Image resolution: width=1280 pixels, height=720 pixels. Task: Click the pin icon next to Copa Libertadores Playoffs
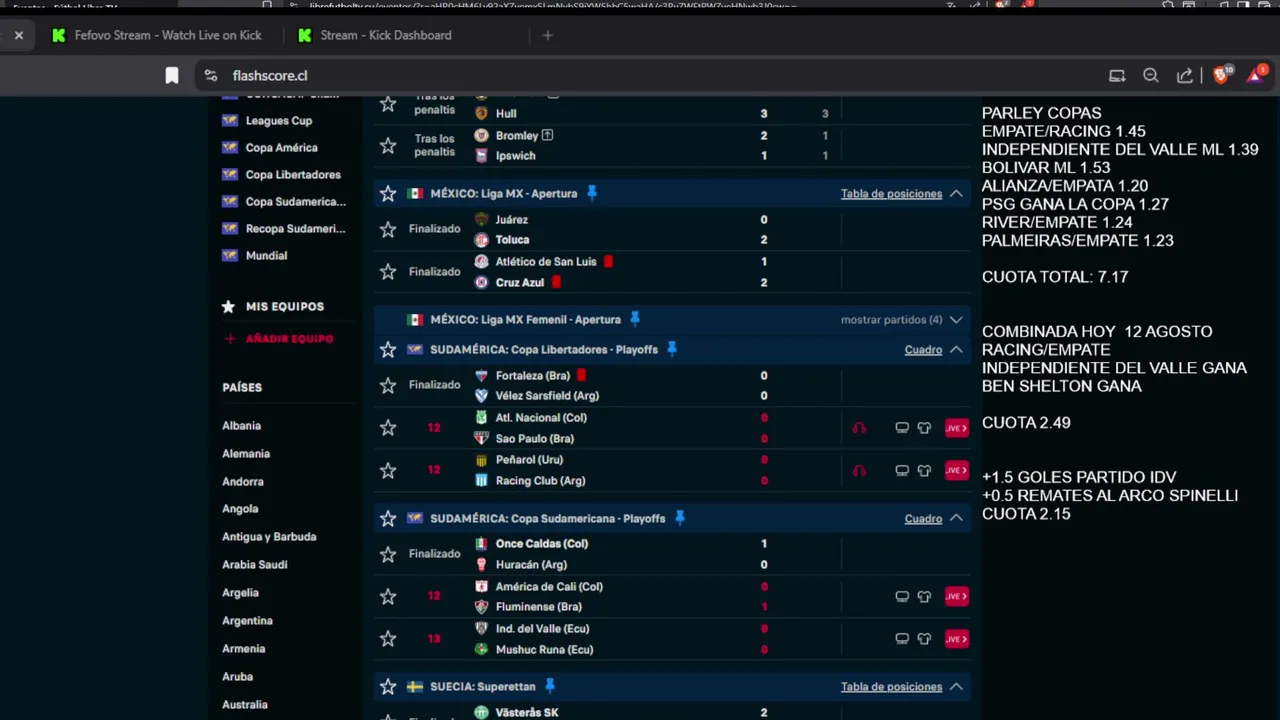[x=672, y=349]
